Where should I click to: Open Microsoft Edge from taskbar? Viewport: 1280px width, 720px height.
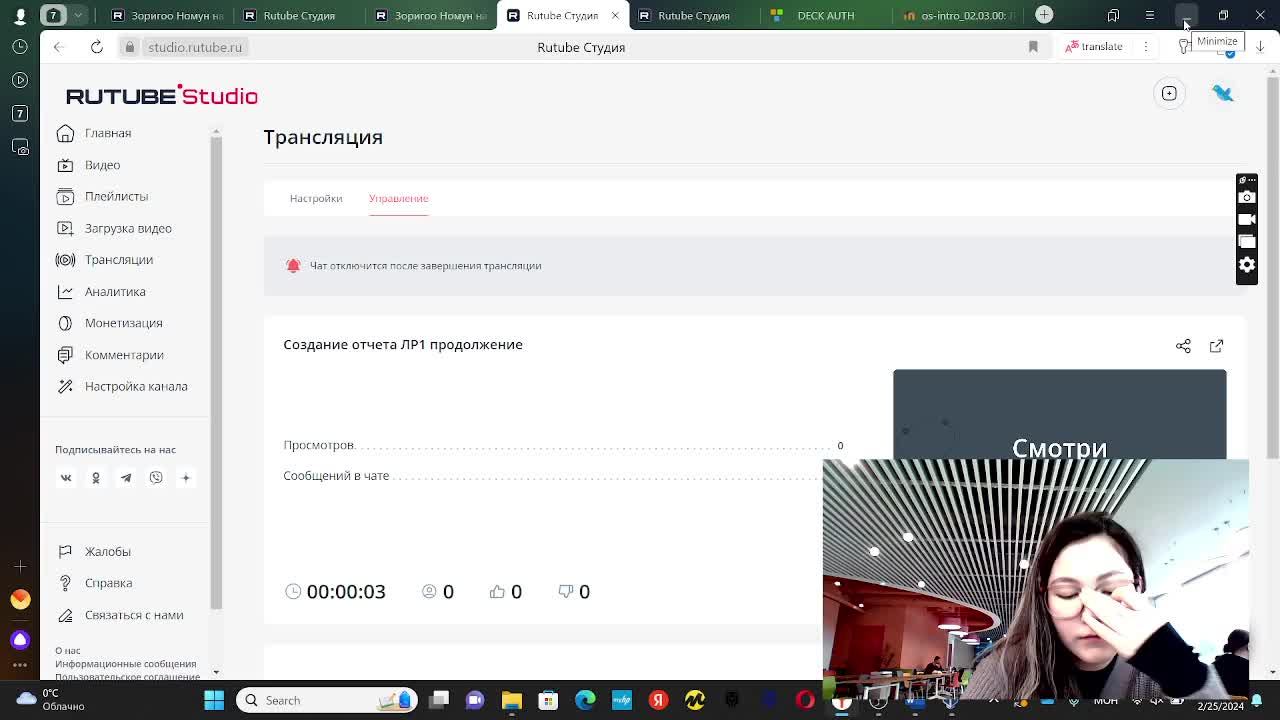tap(585, 700)
